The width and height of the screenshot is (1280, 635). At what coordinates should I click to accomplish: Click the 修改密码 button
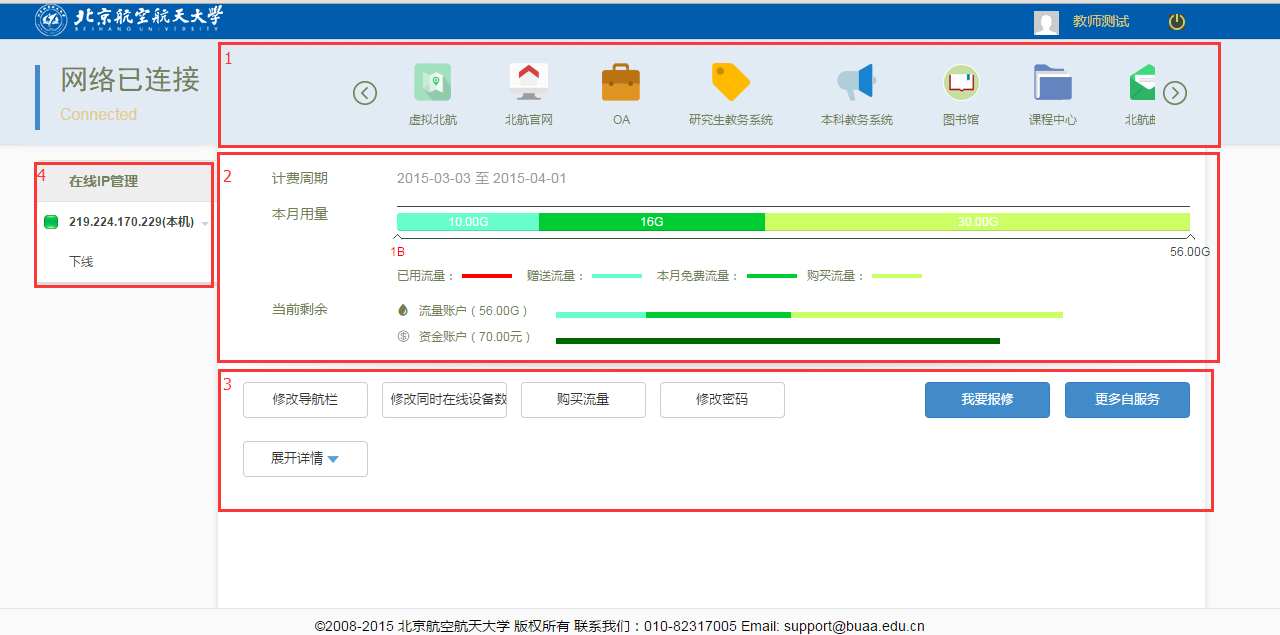pyautogui.click(x=722, y=400)
